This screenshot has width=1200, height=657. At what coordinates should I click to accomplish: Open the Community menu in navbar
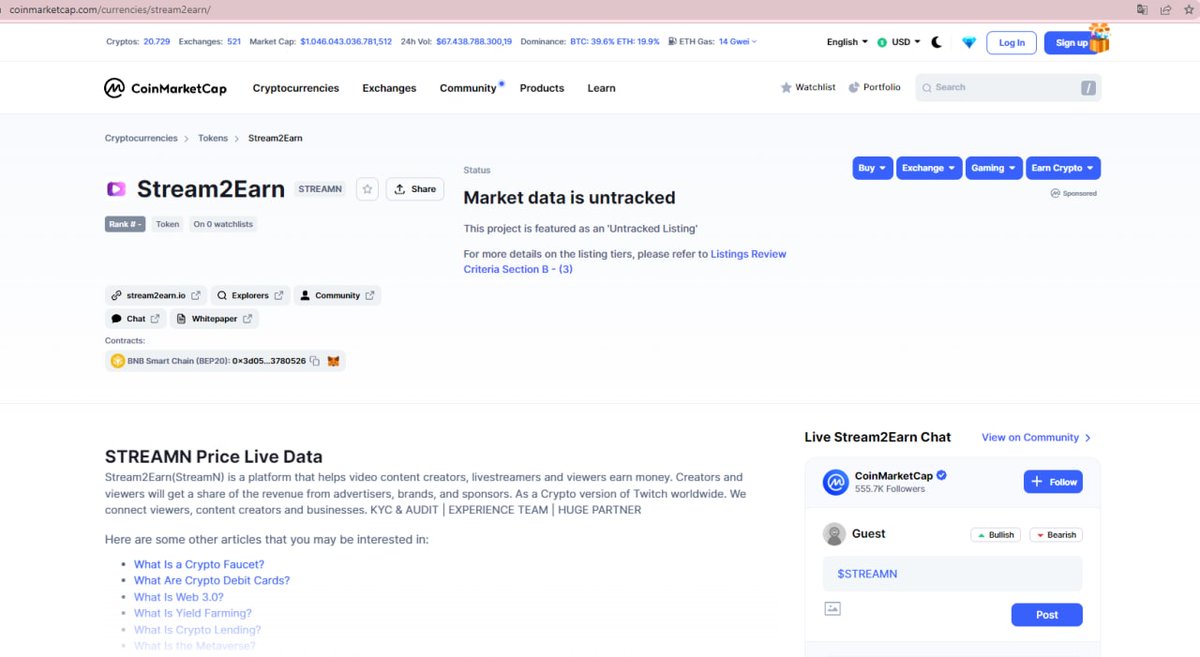(x=468, y=88)
